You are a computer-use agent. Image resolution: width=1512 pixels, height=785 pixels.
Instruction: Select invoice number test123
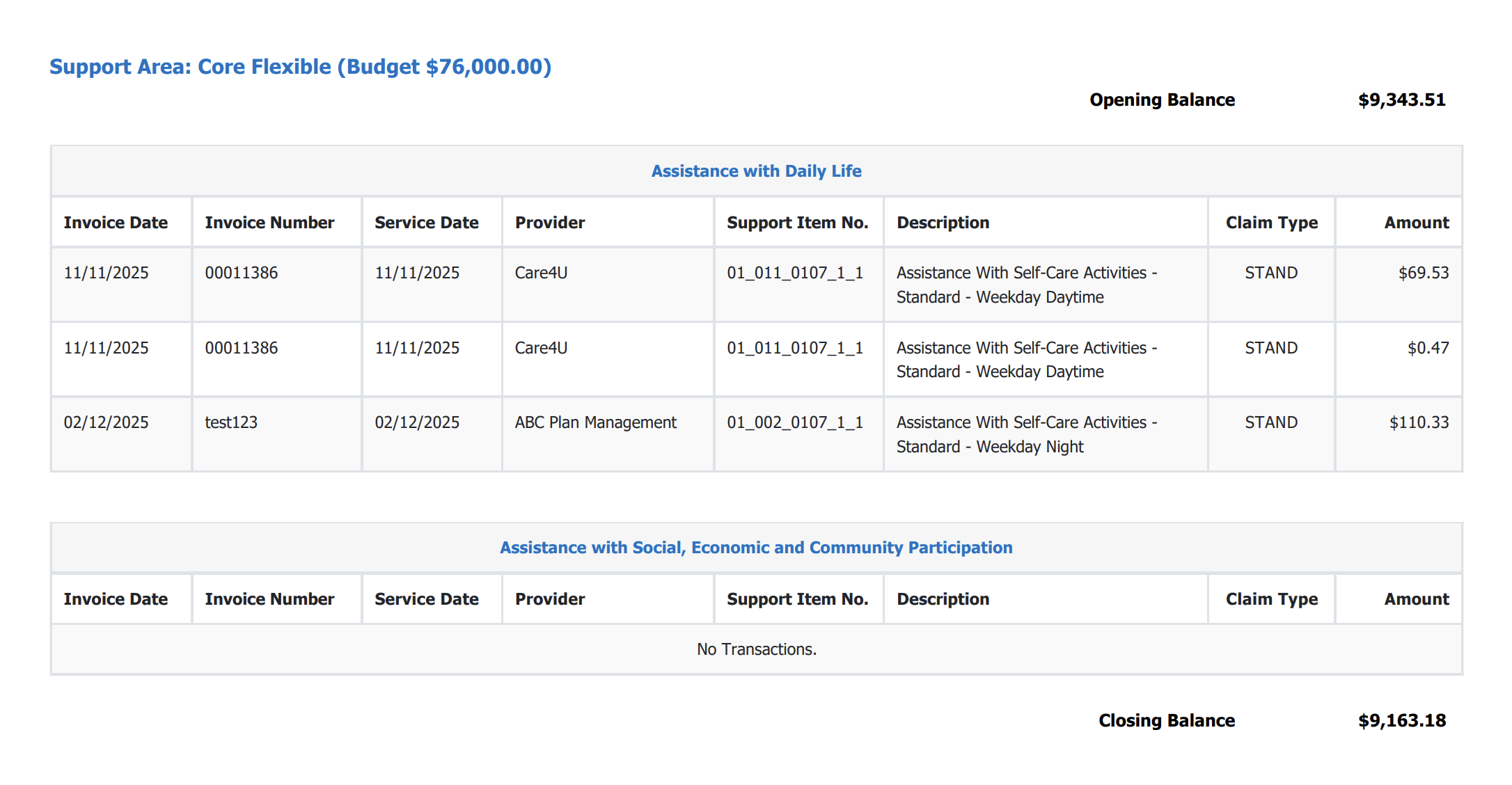coord(231,422)
